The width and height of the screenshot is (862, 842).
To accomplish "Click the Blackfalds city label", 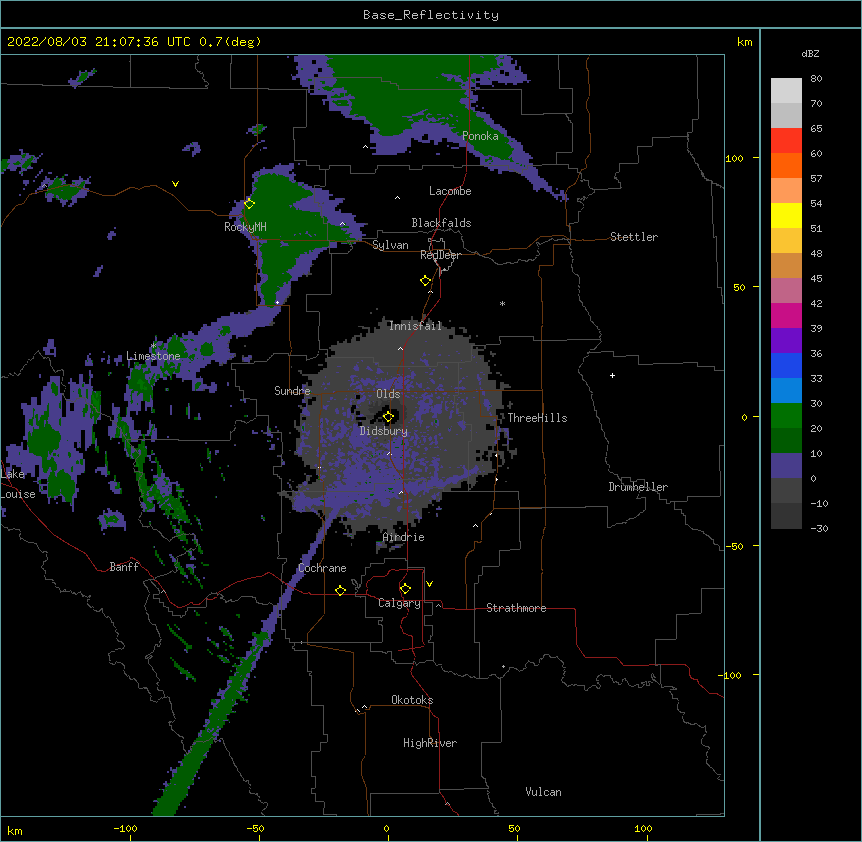I will click(x=441, y=223).
